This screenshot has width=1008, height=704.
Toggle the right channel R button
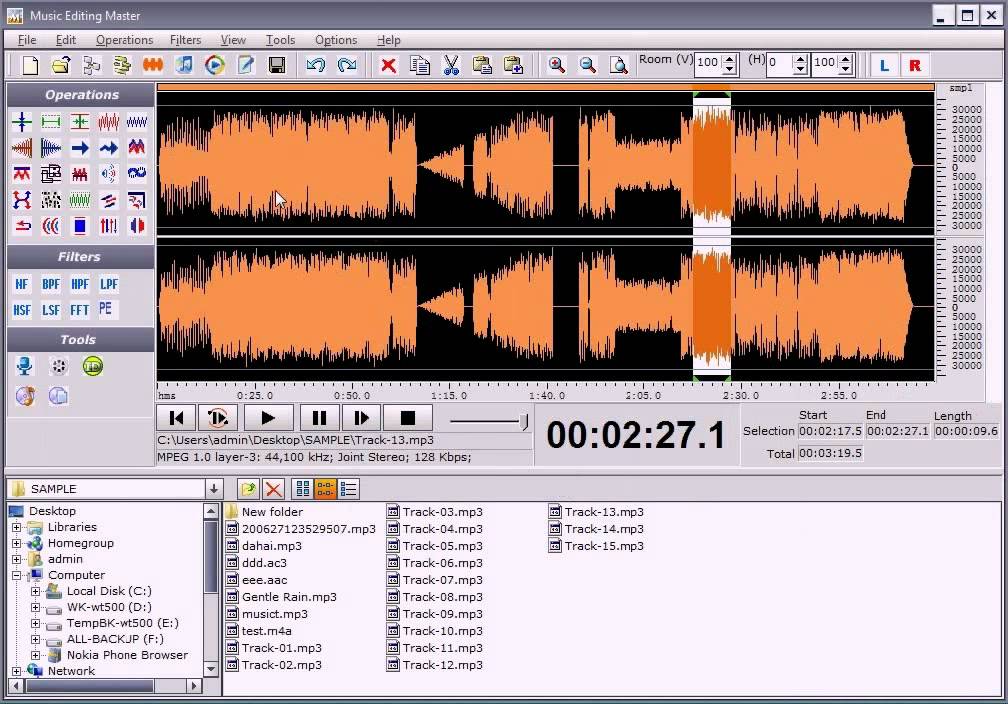914,65
